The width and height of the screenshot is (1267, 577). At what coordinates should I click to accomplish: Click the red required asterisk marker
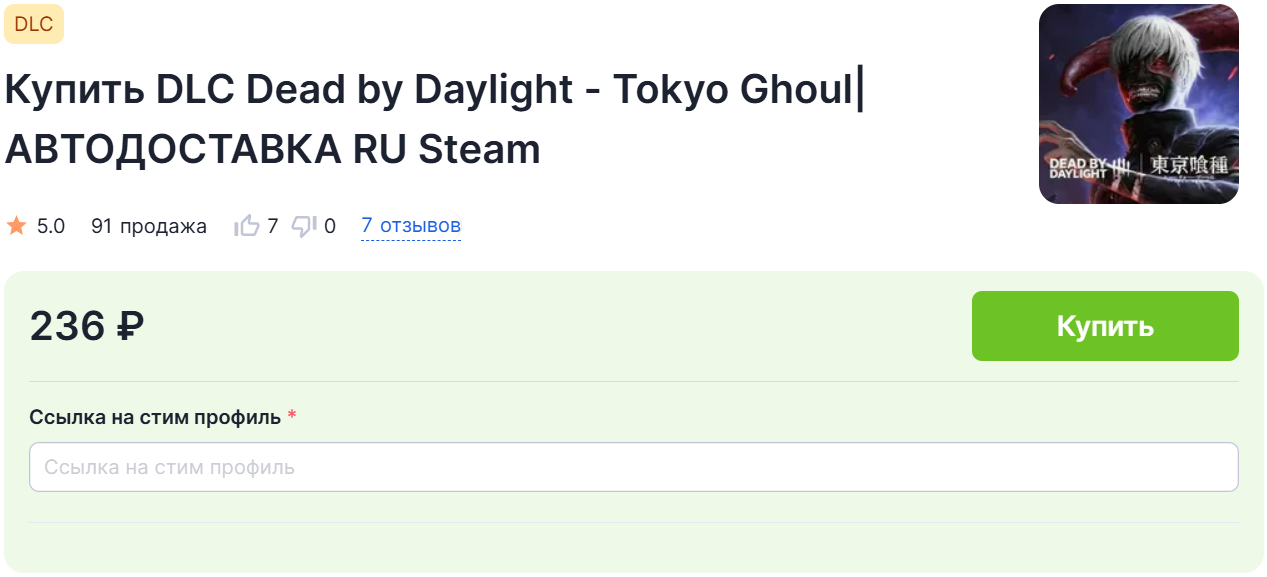[x=292, y=417]
